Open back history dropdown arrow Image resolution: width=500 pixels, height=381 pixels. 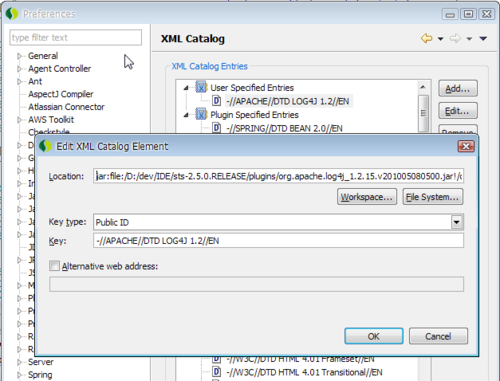pyautogui.click(x=440, y=39)
